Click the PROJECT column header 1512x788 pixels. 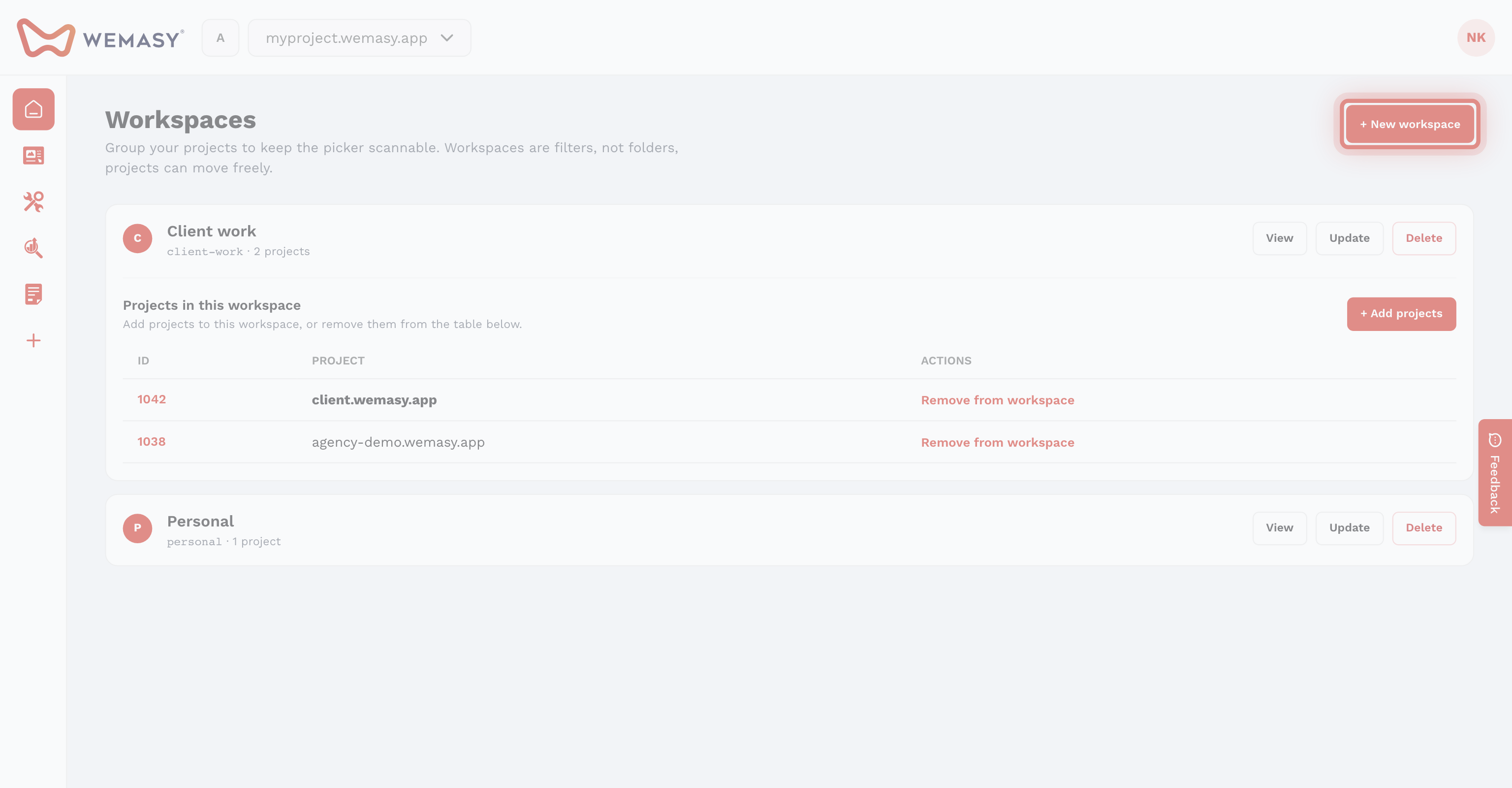point(338,361)
